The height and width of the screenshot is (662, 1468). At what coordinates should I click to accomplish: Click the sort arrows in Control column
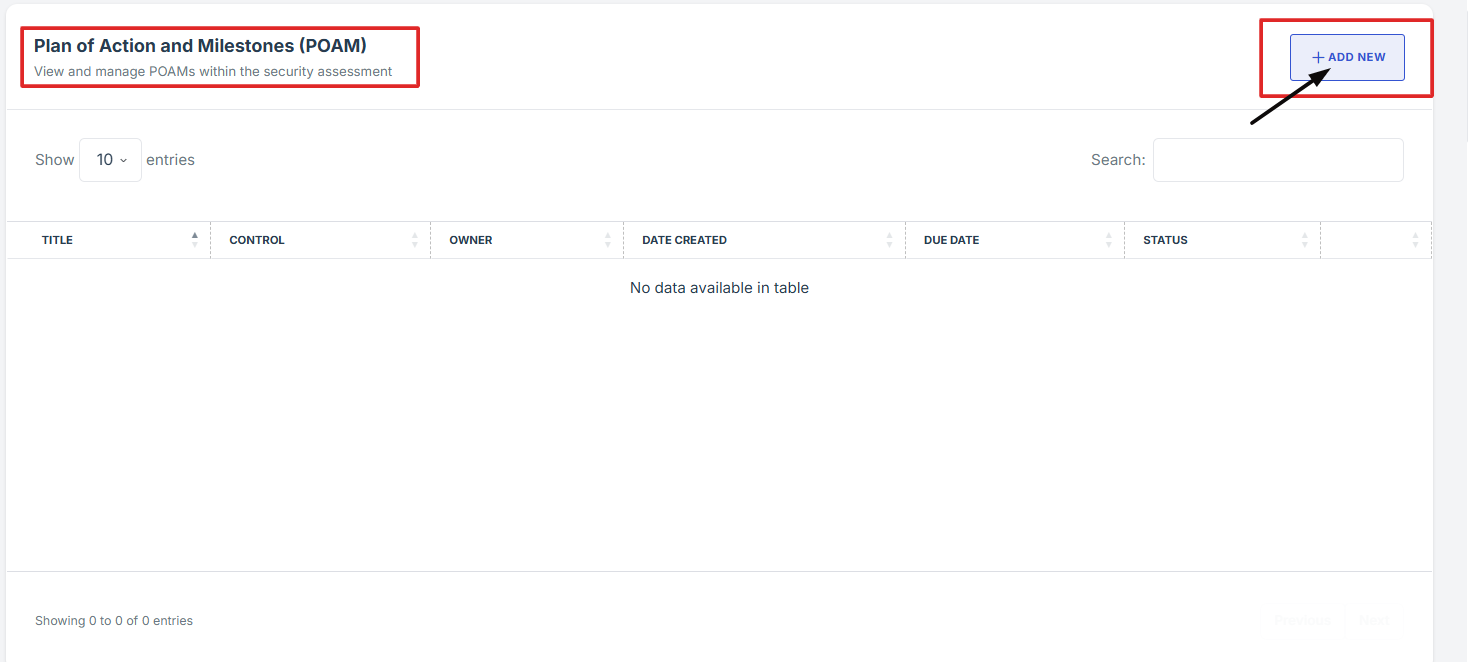[x=415, y=240]
